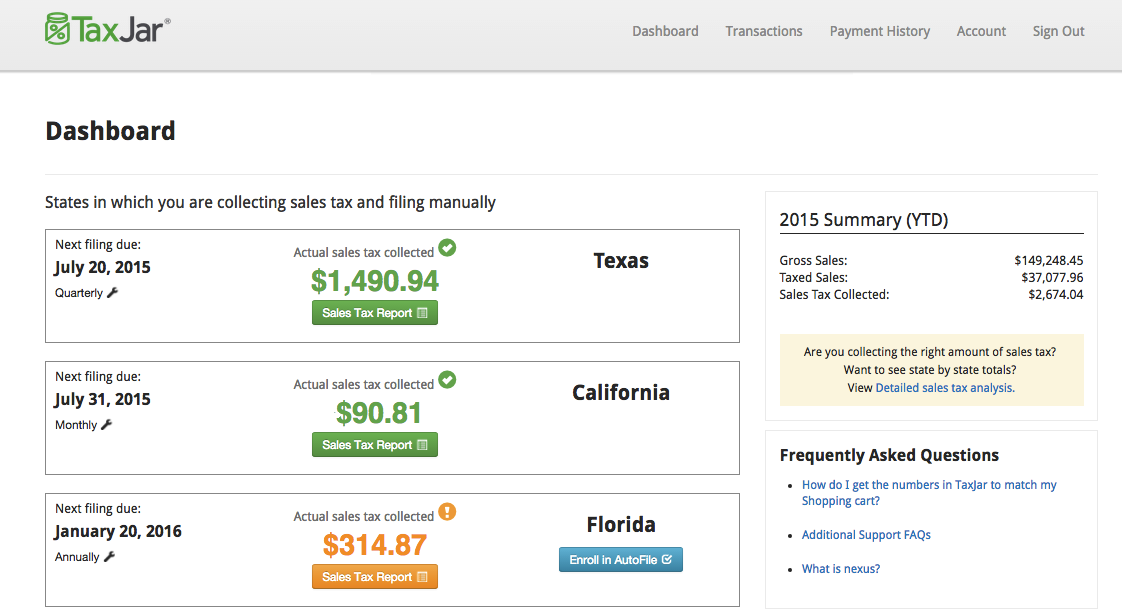The height and width of the screenshot is (616, 1122).
Task: Click the TaxJar logo
Action: tap(107, 29)
